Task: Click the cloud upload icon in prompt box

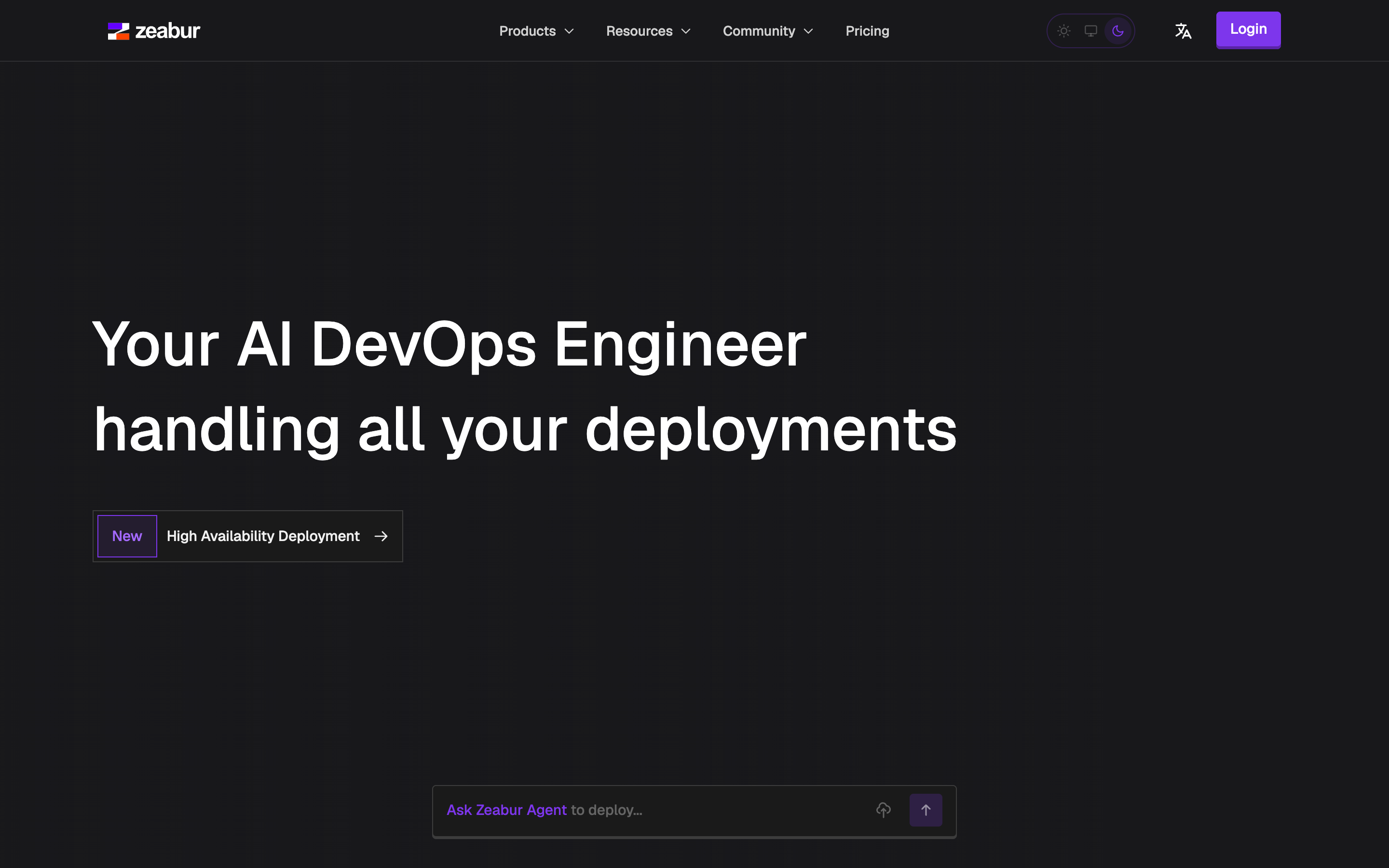Action: pos(884,810)
